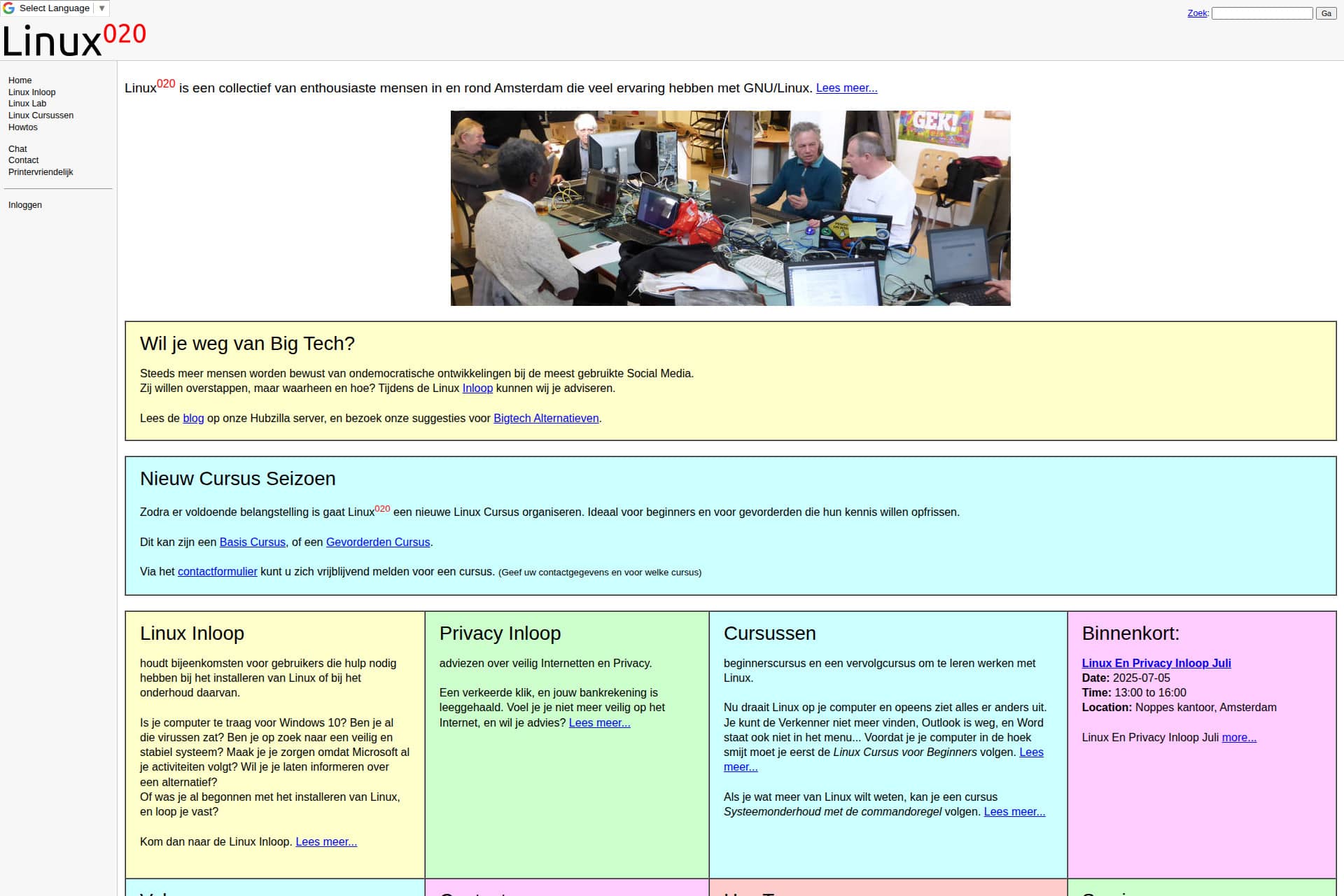Click the search input field
The height and width of the screenshot is (896, 1344).
point(1261,13)
